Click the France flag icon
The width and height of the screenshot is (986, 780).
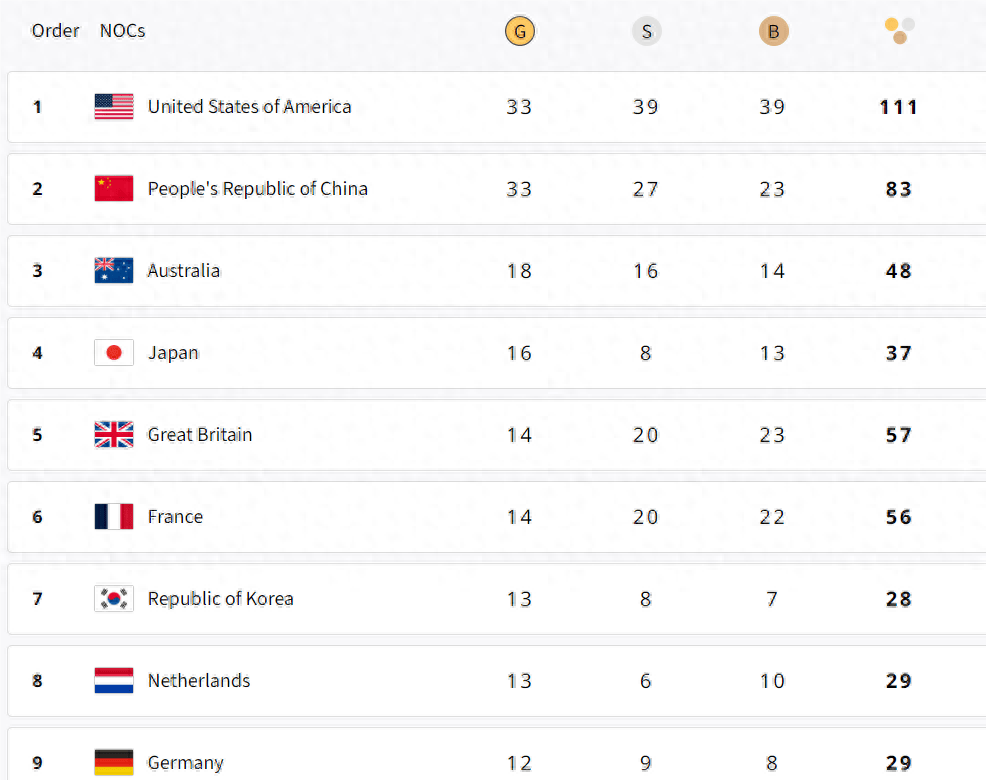[114, 517]
